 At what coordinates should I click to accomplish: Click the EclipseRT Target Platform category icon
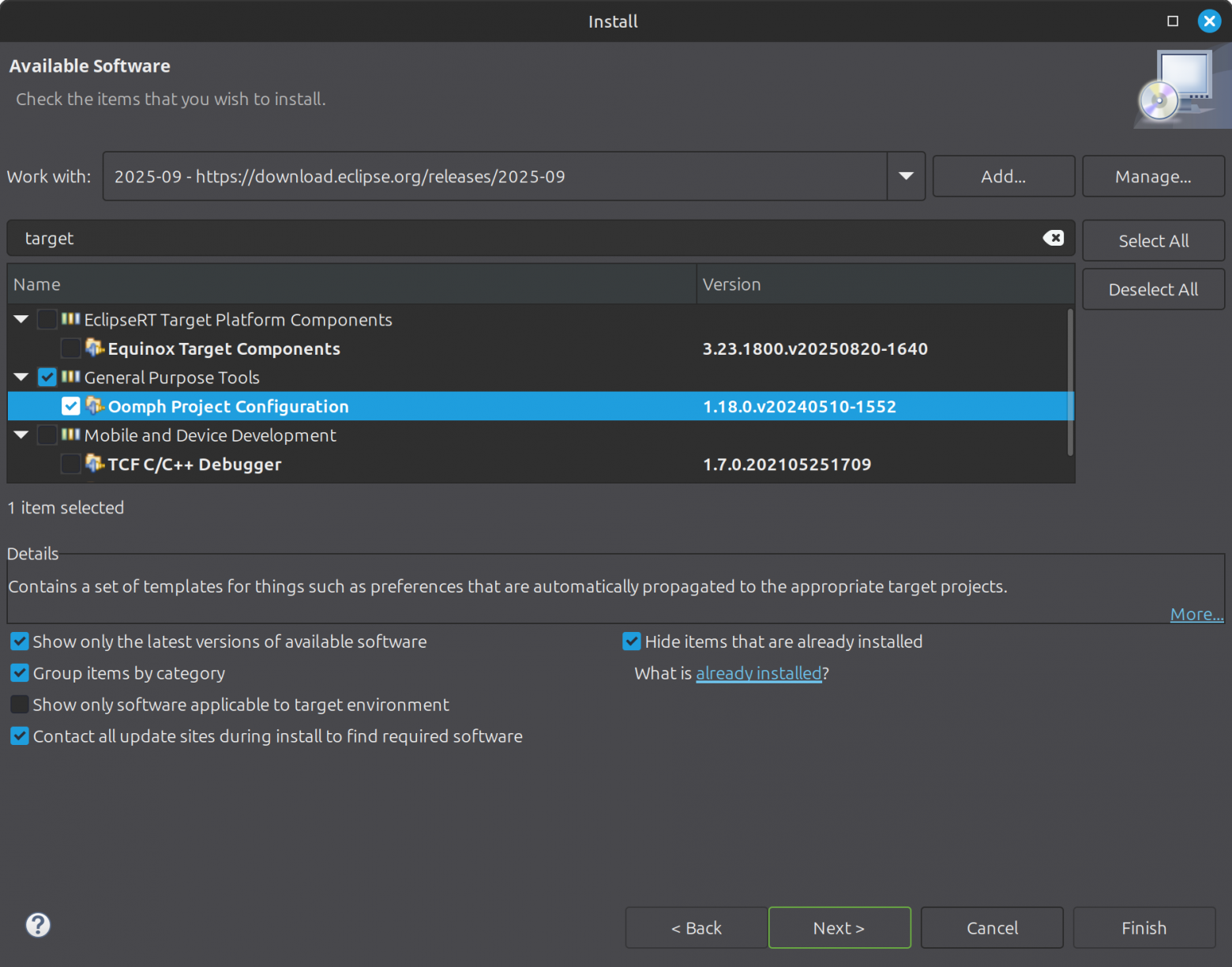(x=71, y=319)
